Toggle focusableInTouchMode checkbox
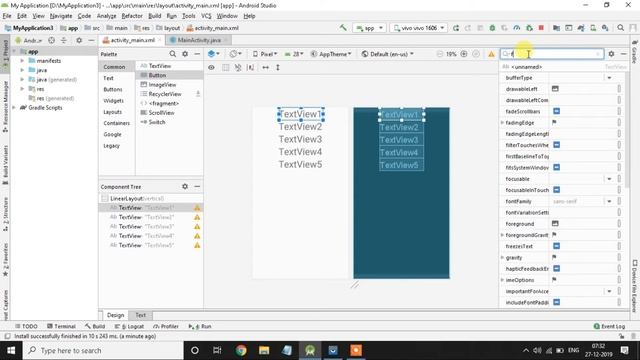 click(556, 190)
